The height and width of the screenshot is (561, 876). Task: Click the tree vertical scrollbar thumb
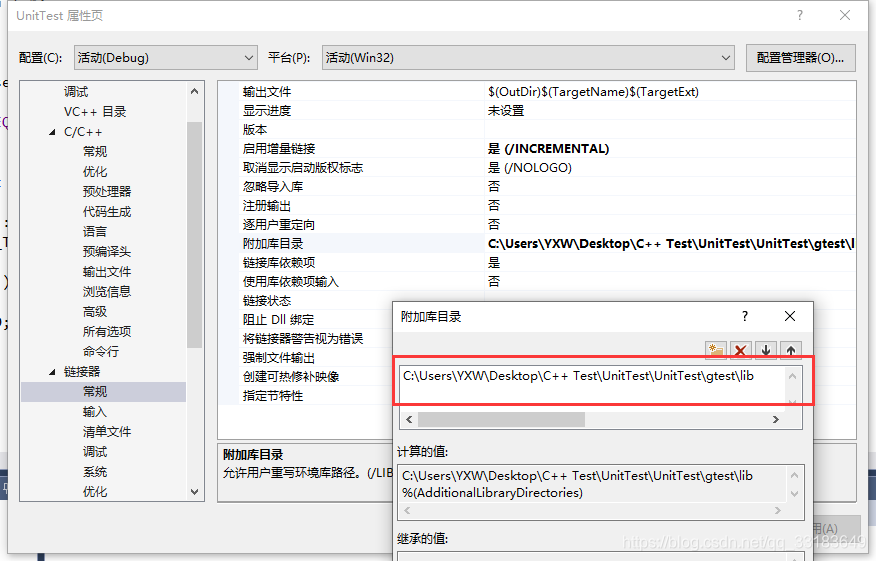(194, 235)
